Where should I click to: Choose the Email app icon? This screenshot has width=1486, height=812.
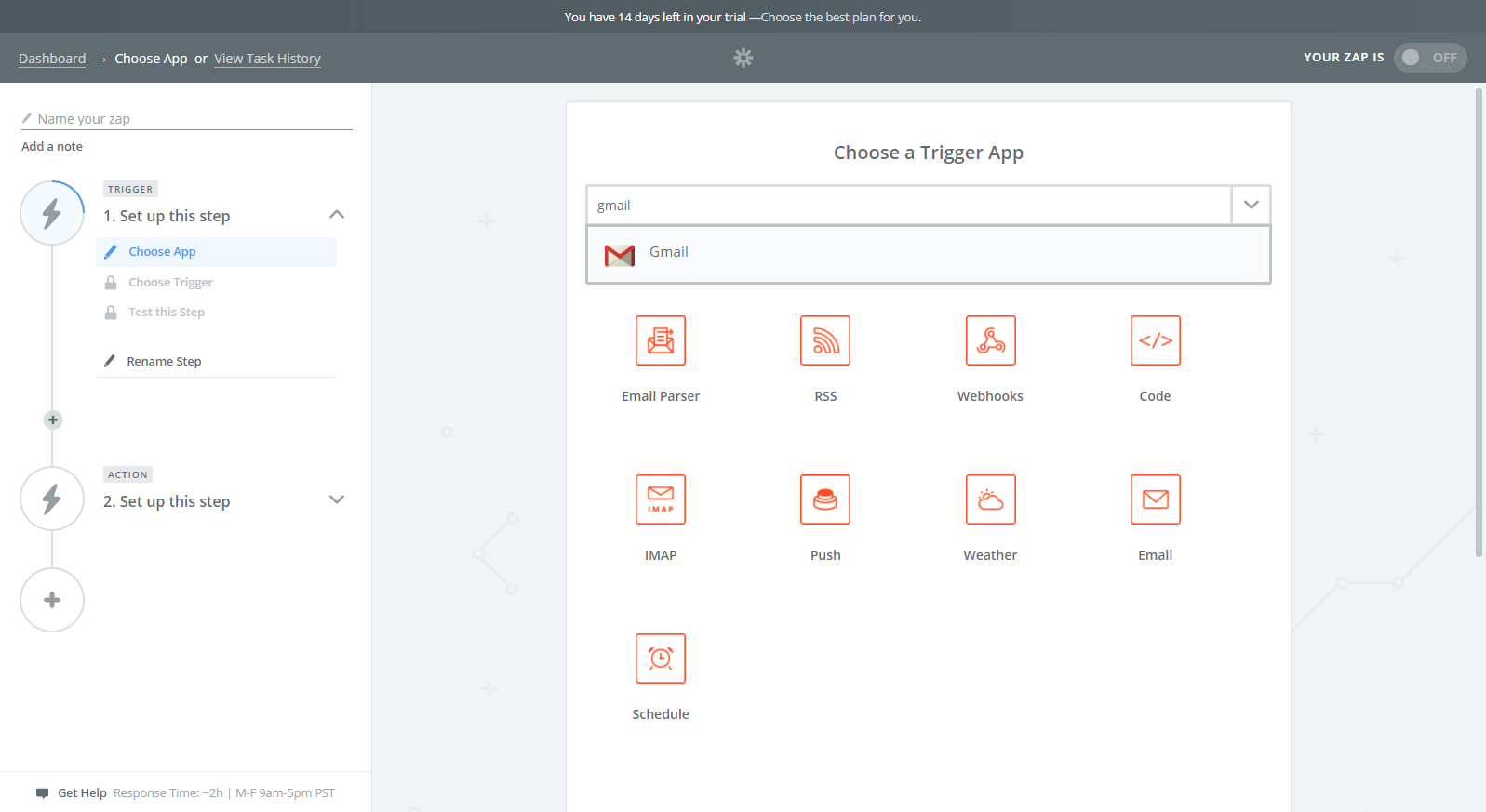click(1156, 499)
